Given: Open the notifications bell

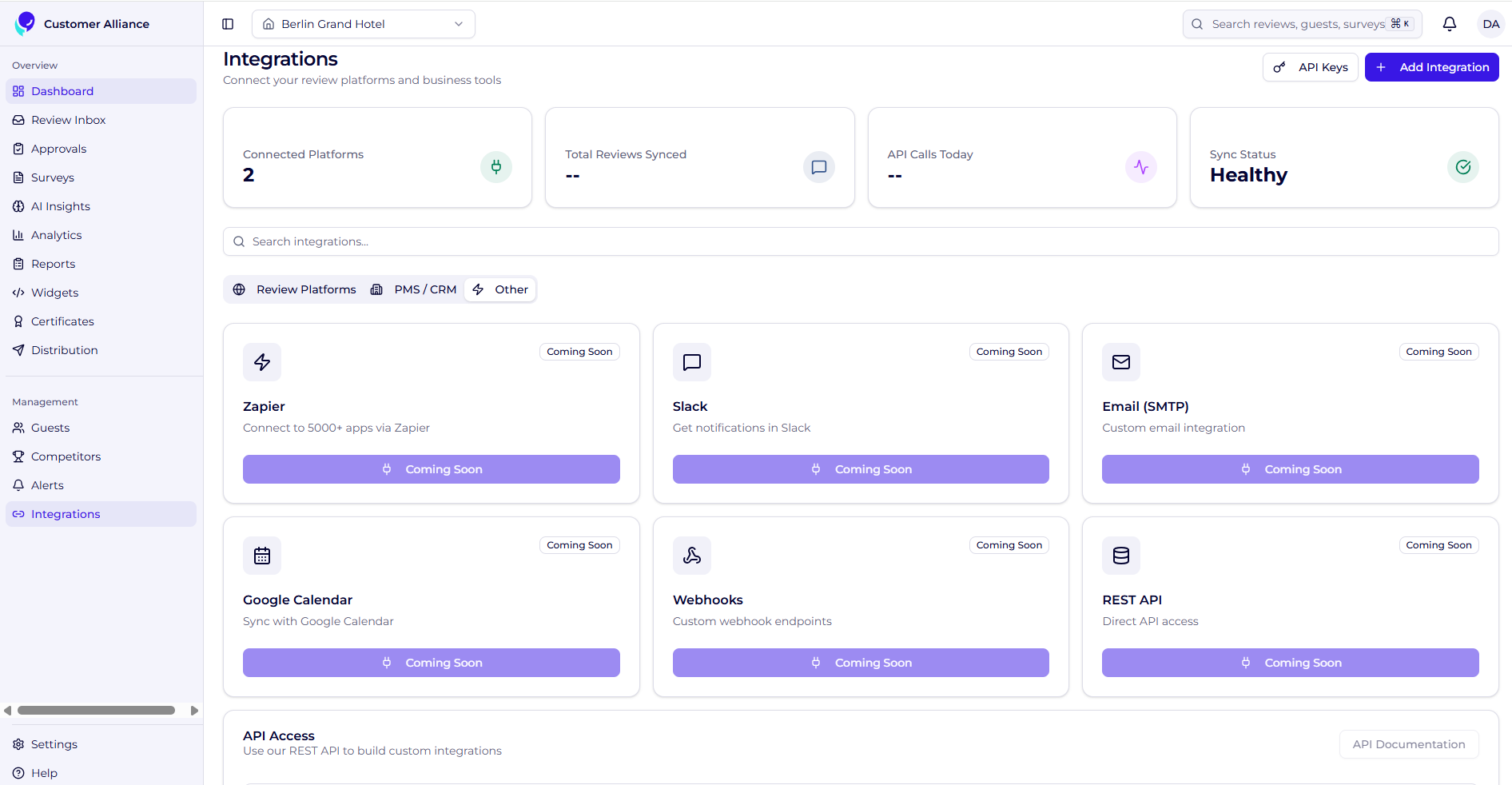Looking at the screenshot, I should [1450, 24].
